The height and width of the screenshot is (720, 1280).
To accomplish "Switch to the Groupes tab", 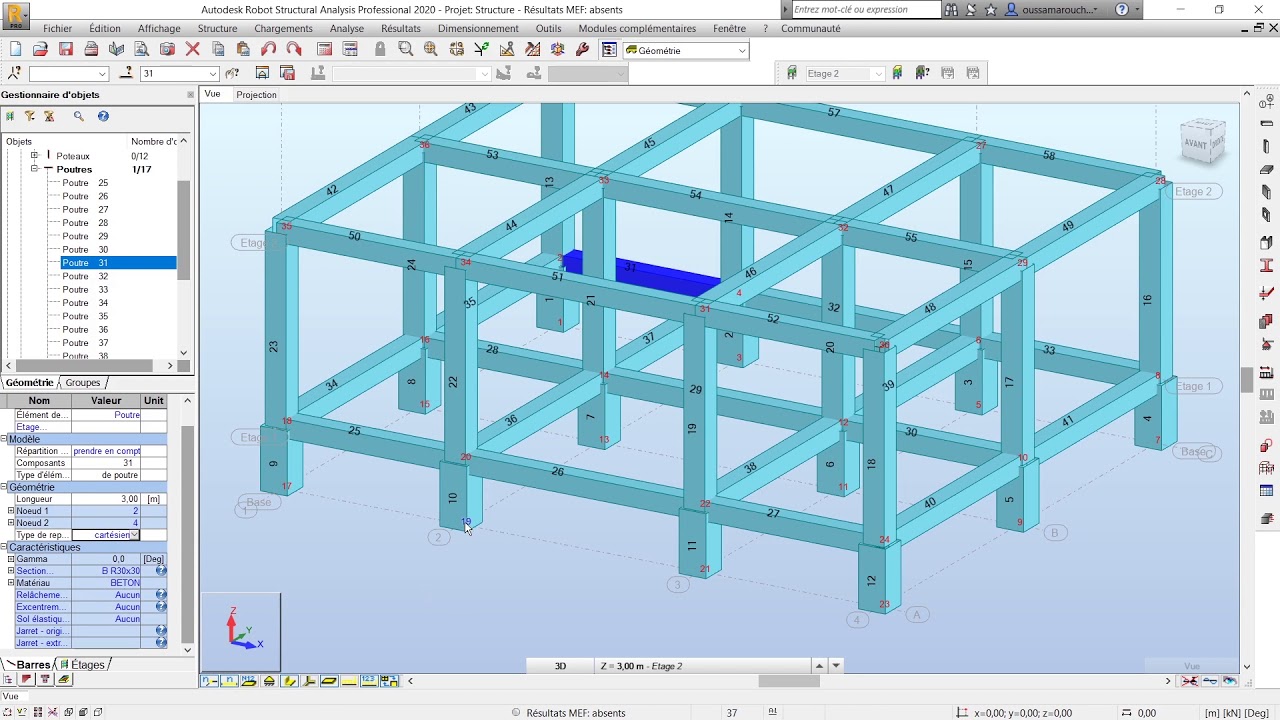I will (83, 383).
